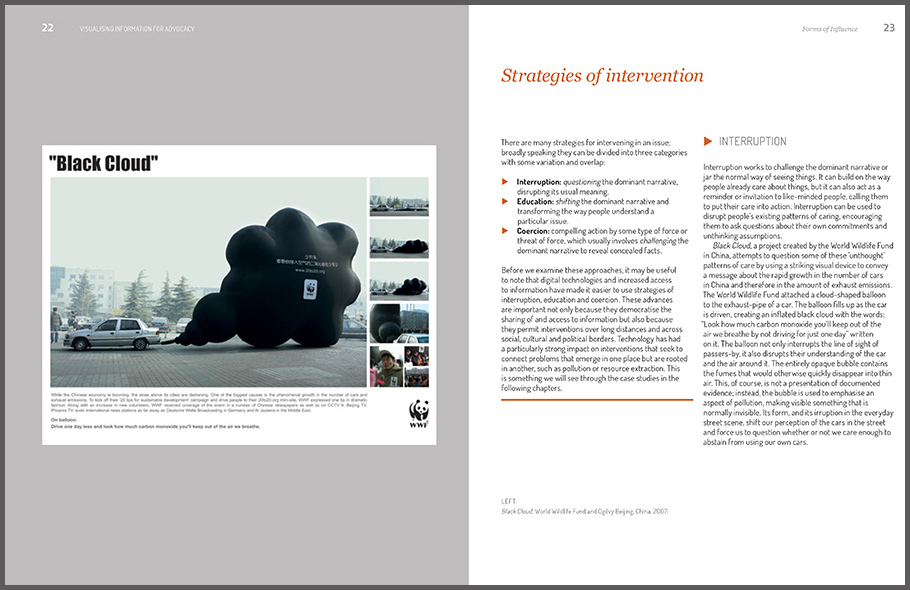This screenshot has height=590, width=910.
Task: Click the orange arrow beside Education bullet
Action: 505,201
